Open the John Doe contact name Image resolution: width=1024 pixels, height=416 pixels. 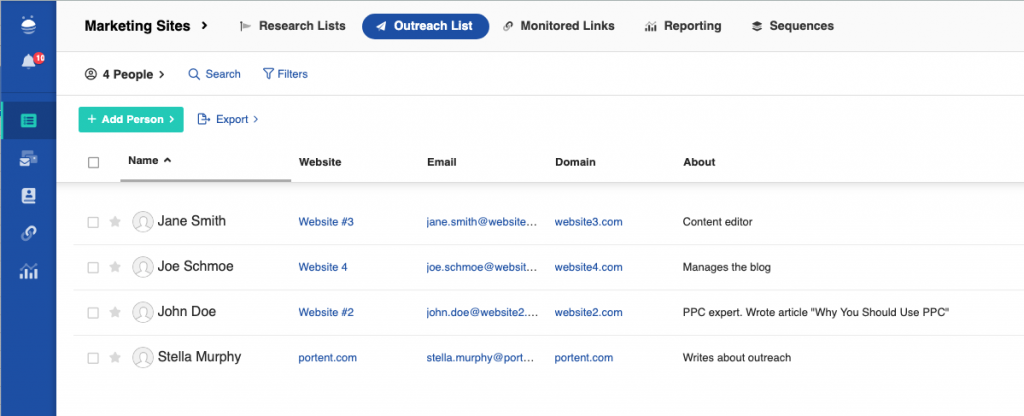click(x=187, y=312)
